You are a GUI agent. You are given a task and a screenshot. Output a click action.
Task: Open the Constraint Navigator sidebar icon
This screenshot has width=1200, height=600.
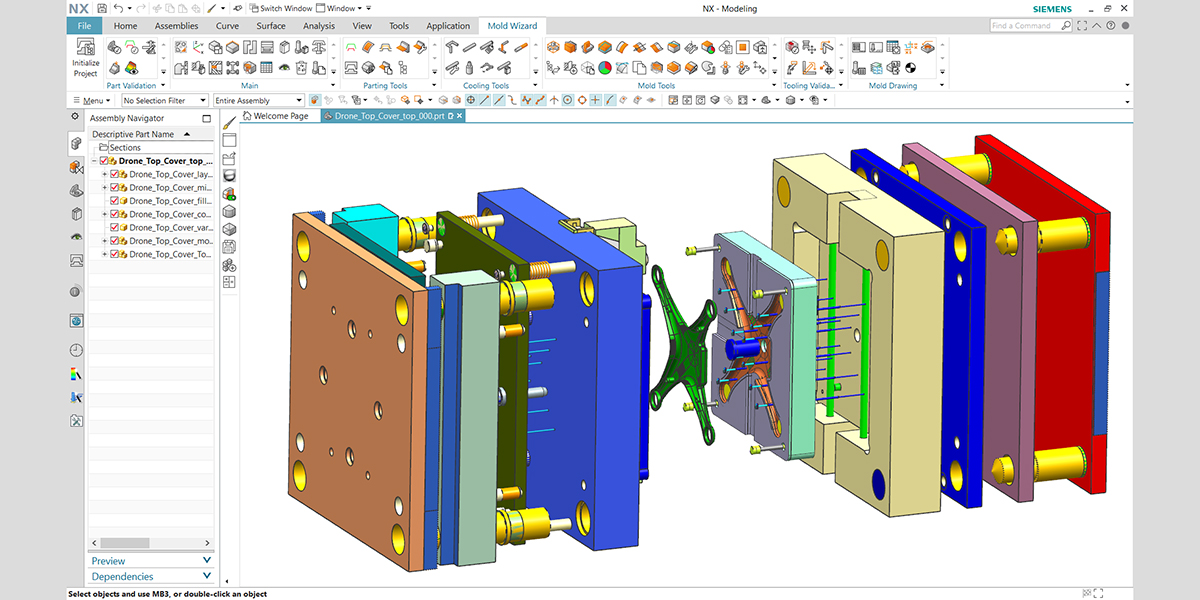click(x=76, y=167)
